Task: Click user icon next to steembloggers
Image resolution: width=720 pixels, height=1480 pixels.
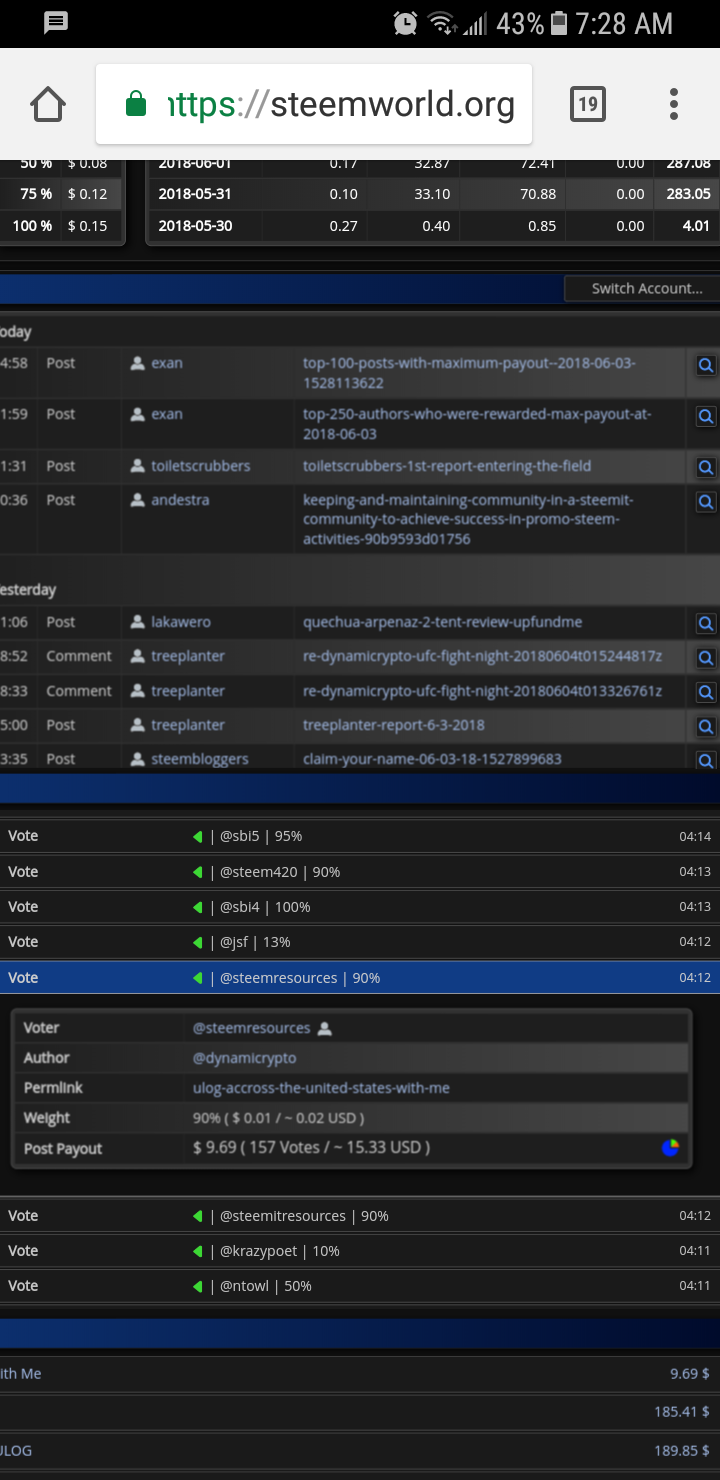Action: (x=138, y=759)
